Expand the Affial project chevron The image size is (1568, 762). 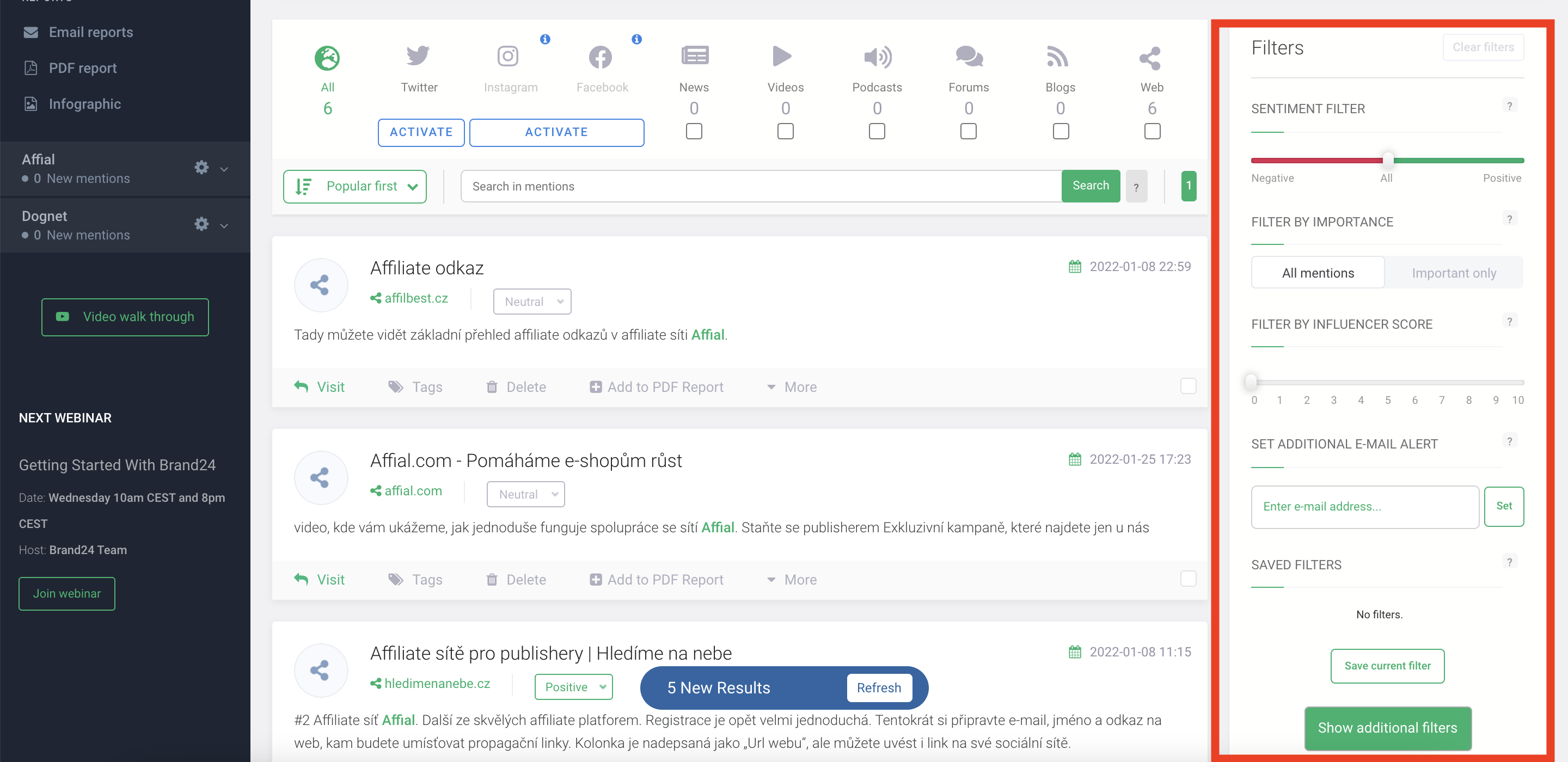[x=224, y=169]
